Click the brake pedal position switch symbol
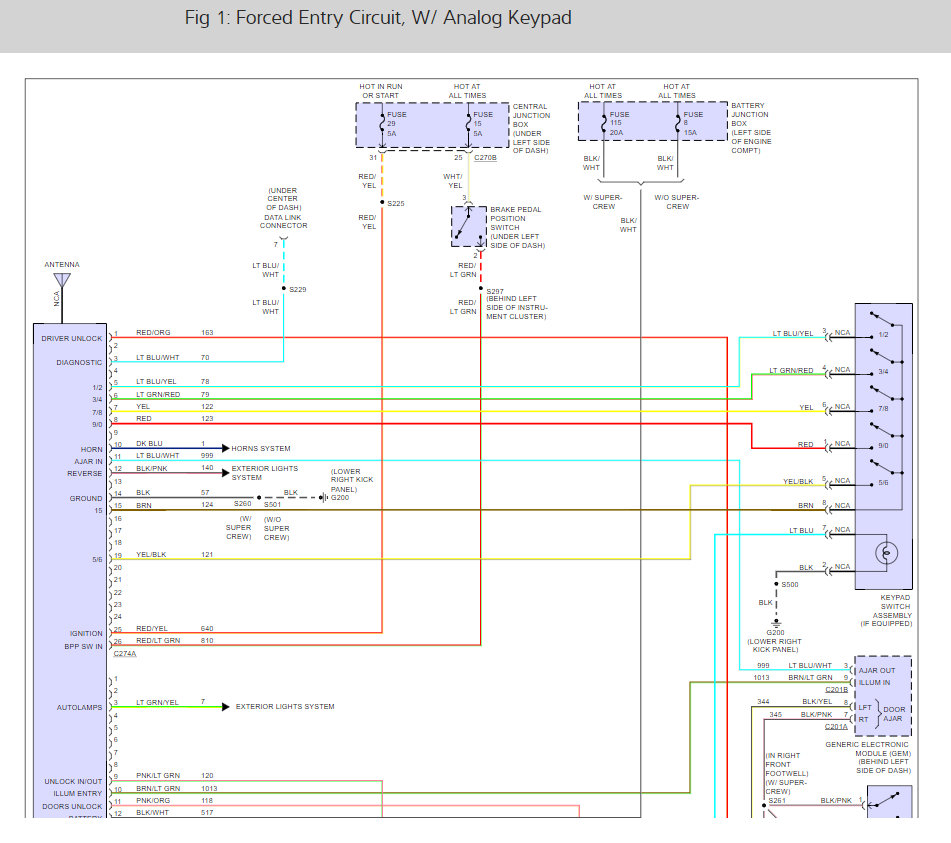The width and height of the screenshot is (951, 843). point(468,226)
